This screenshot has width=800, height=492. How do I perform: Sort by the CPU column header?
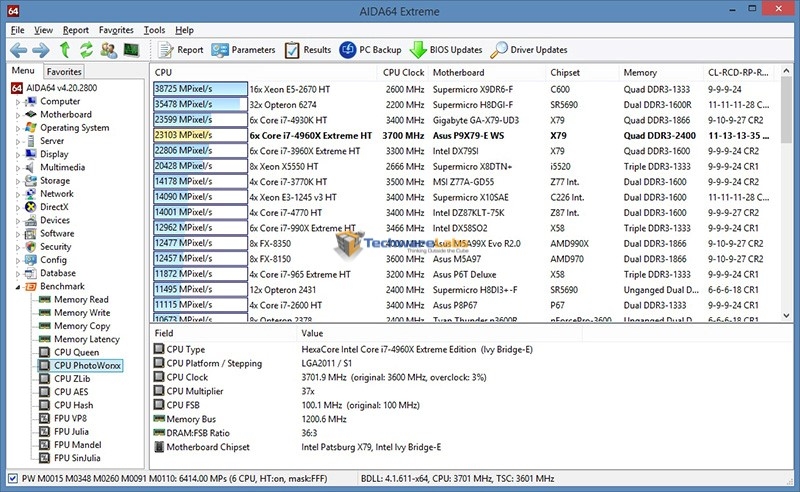click(x=264, y=72)
